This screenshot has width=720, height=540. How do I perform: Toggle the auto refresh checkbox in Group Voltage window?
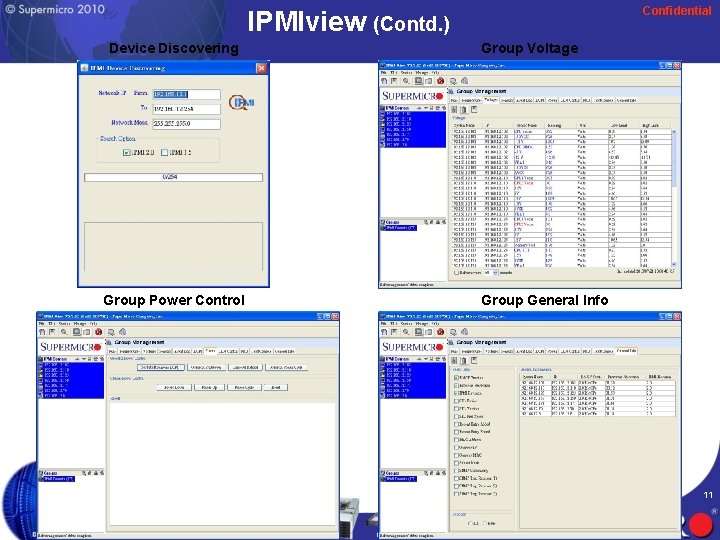pos(456,273)
